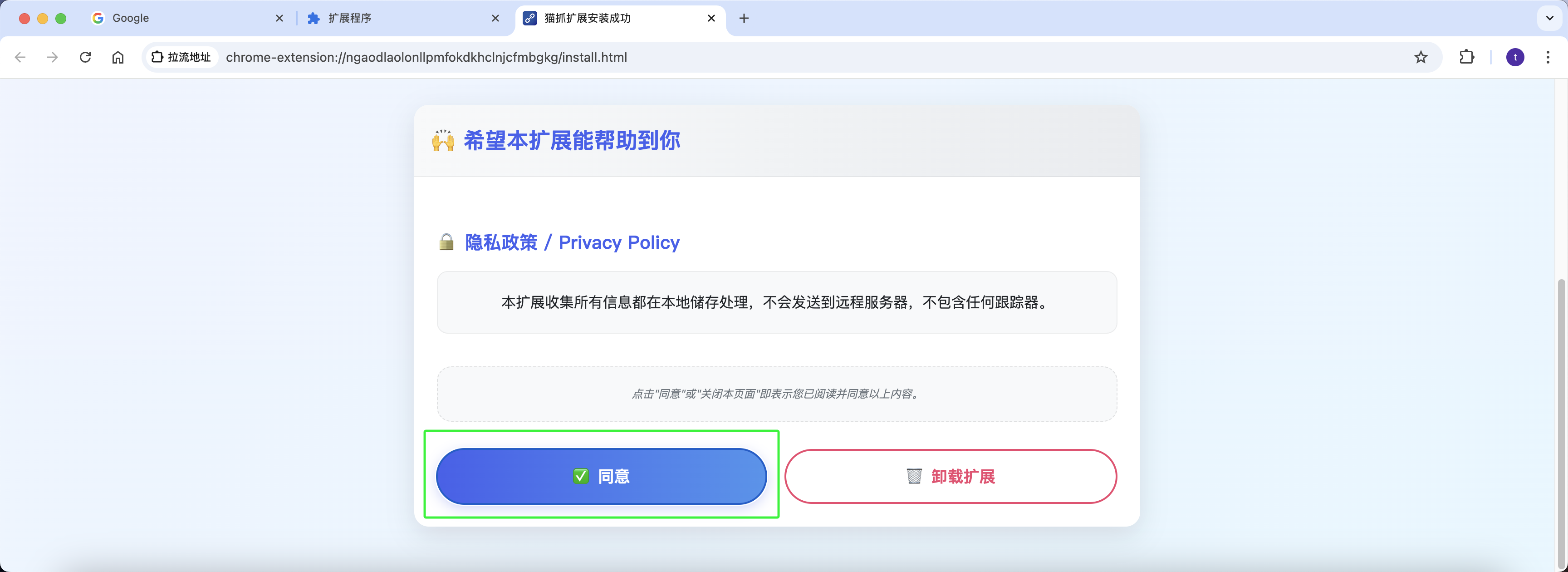Click the page's vertical scrollbar
Viewport: 1568px width, 572px height.
click(1562, 420)
